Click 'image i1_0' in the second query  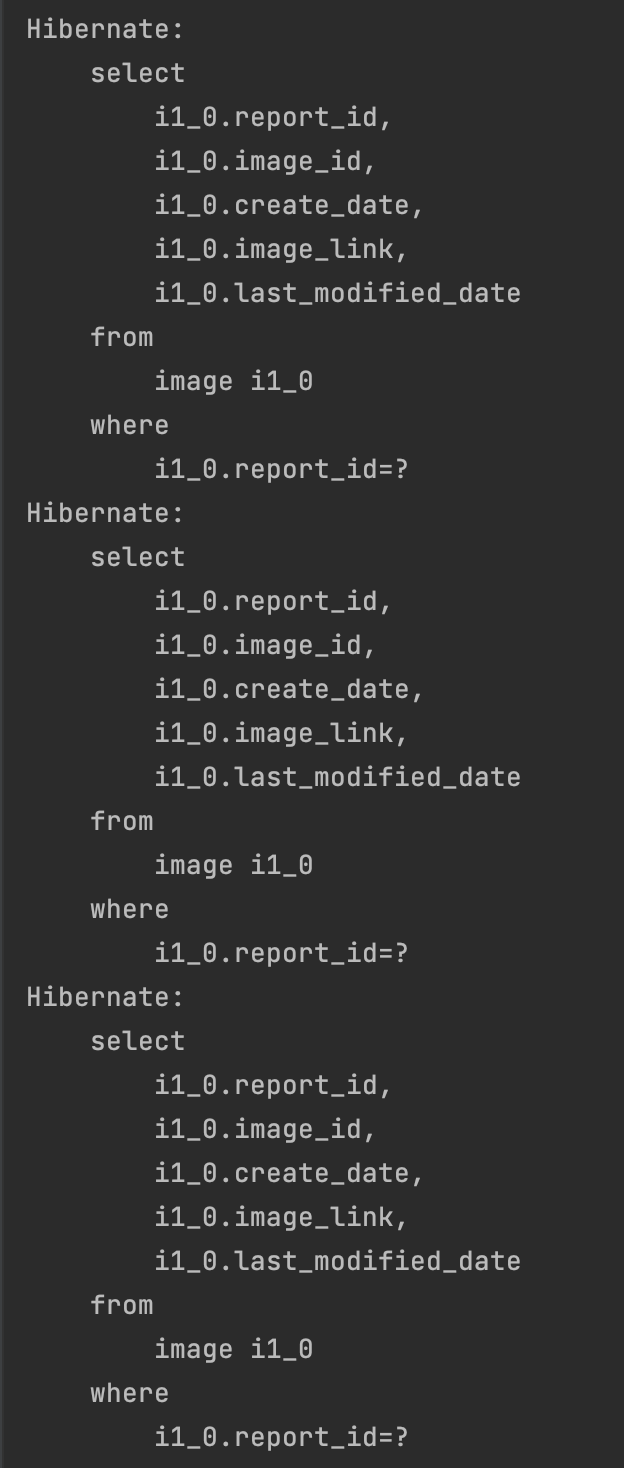pos(233,865)
